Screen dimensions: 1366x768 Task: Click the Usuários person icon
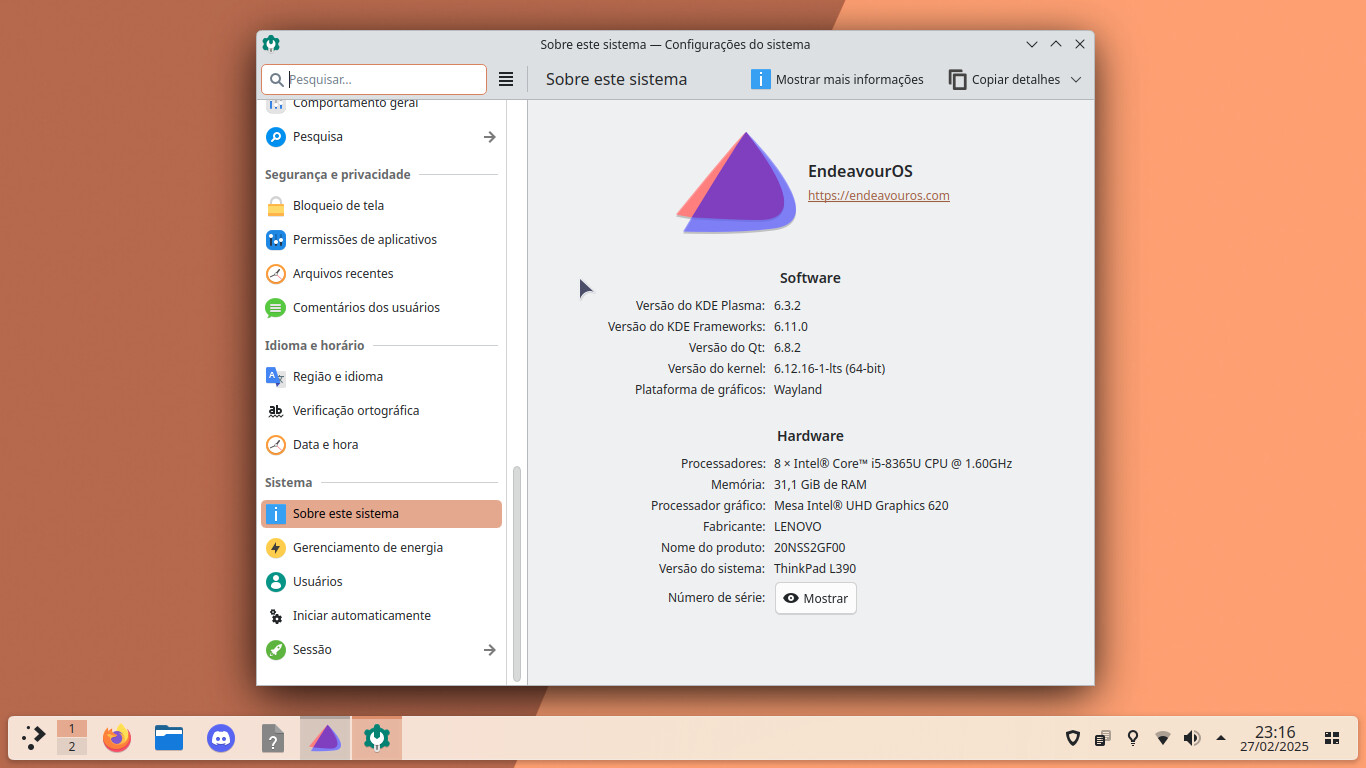click(276, 582)
